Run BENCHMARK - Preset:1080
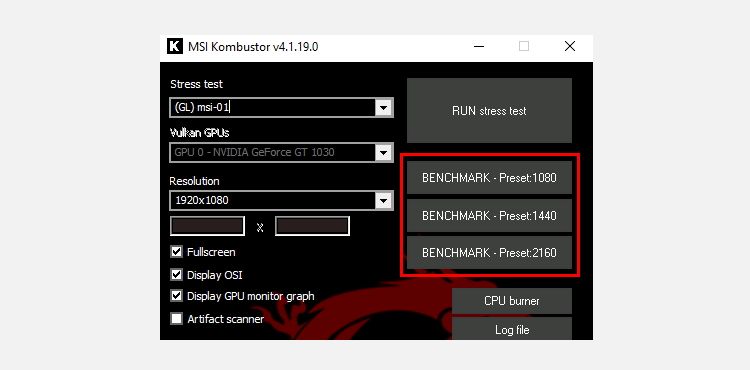Image resolution: width=750 pixels, height=370 pixels. (489, 177)
